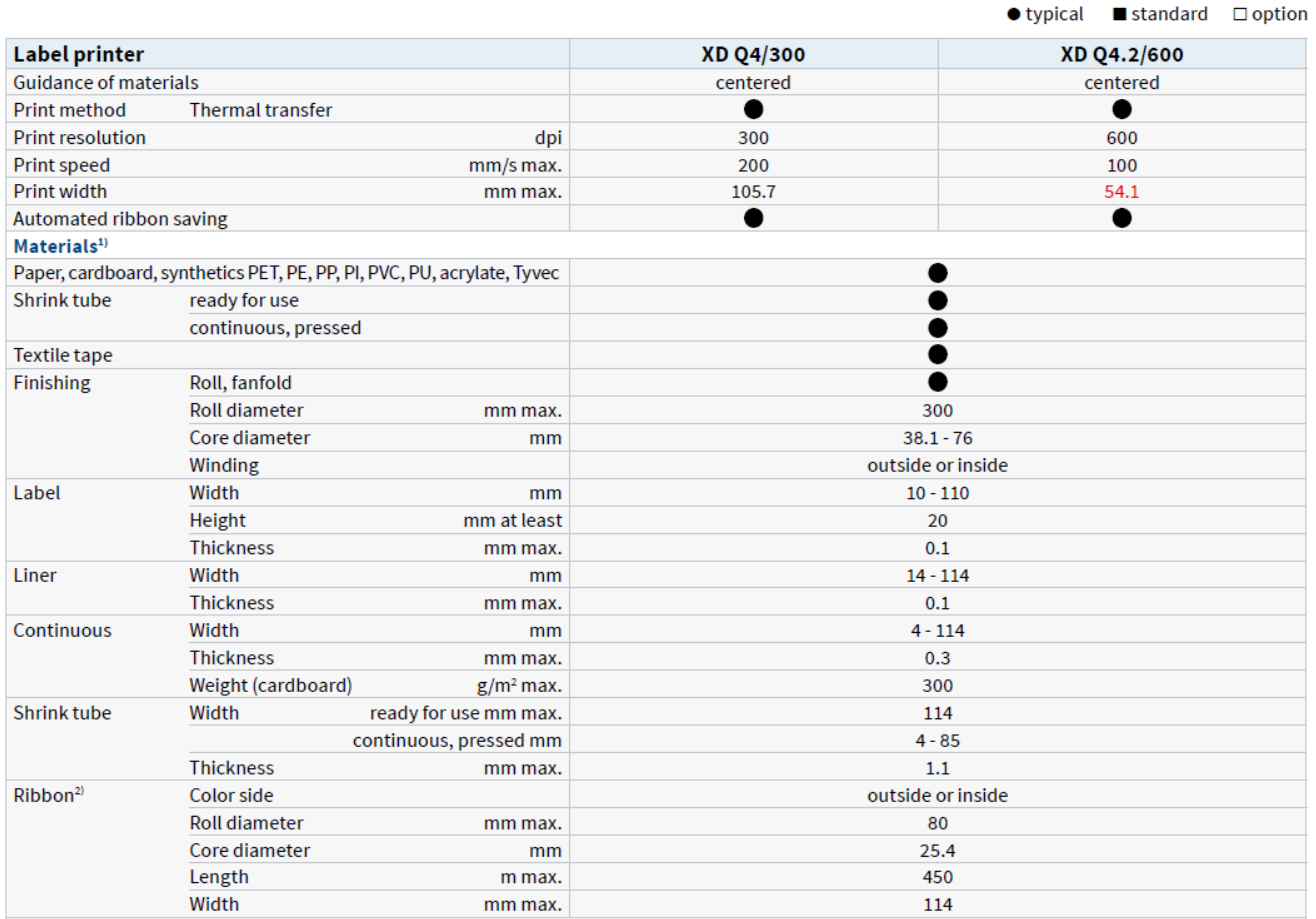Viewport: 1316px width, 919px height.
Task: Click the Liner row label
Action: click(x=34, y=575)
